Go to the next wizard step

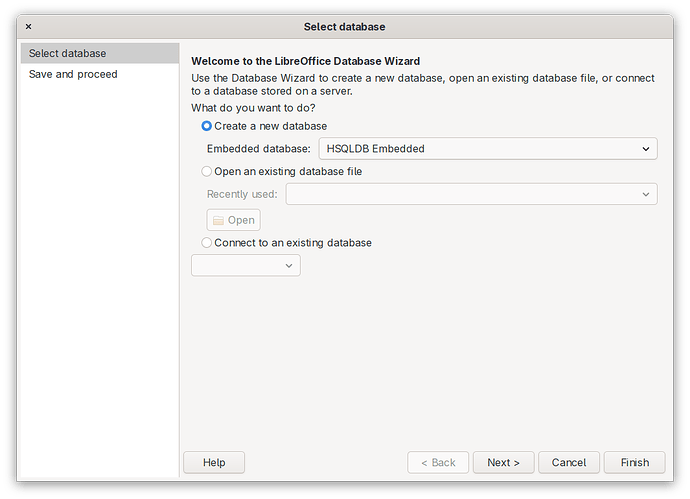coord(503,462)
